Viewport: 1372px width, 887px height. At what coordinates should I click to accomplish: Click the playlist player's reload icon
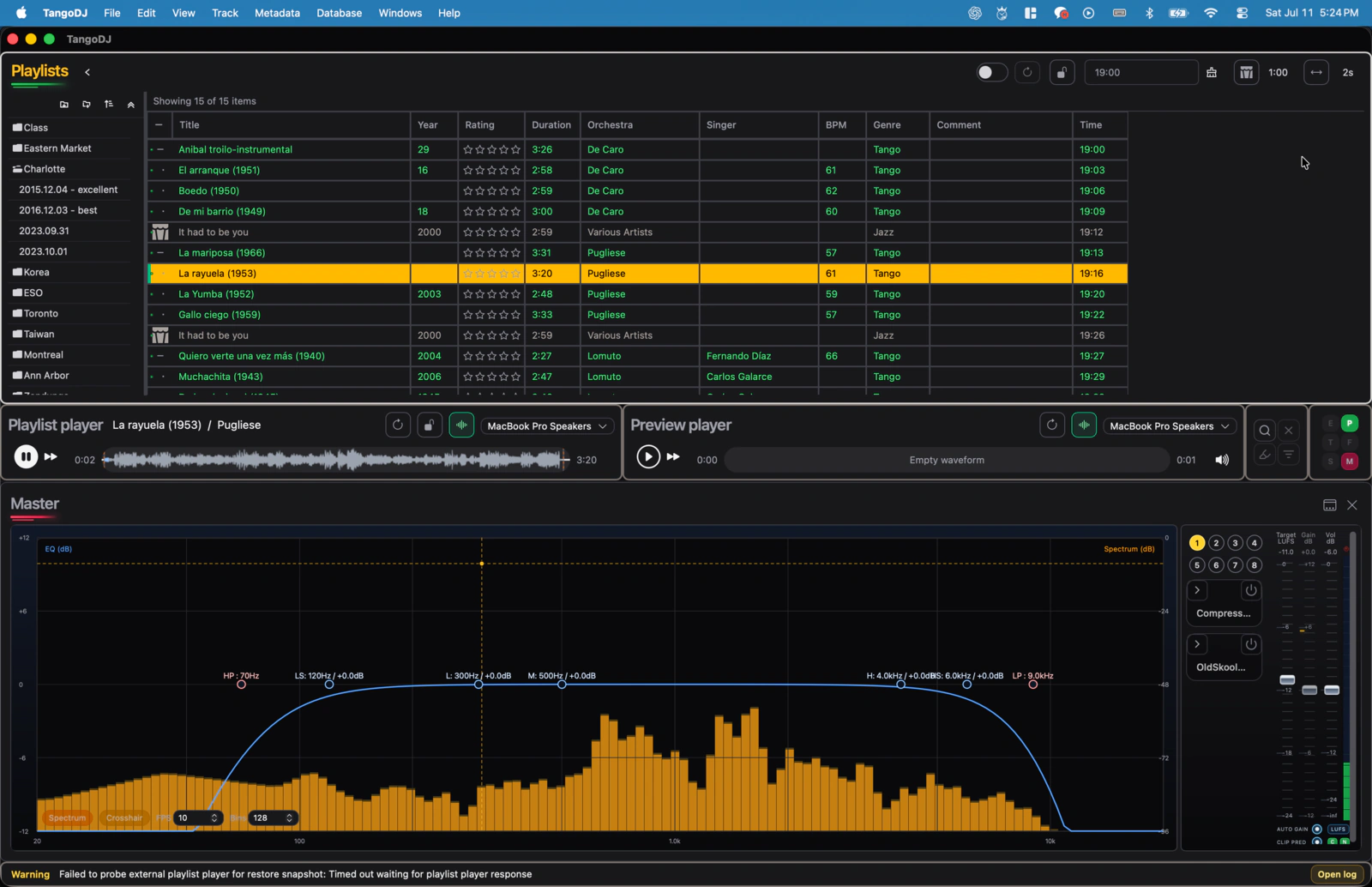tap(397, 425)
